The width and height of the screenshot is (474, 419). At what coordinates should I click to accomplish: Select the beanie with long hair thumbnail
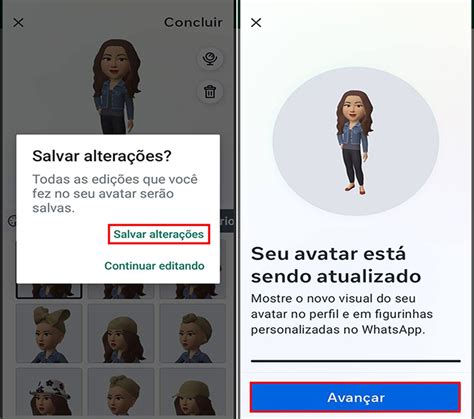click(121, 333)
